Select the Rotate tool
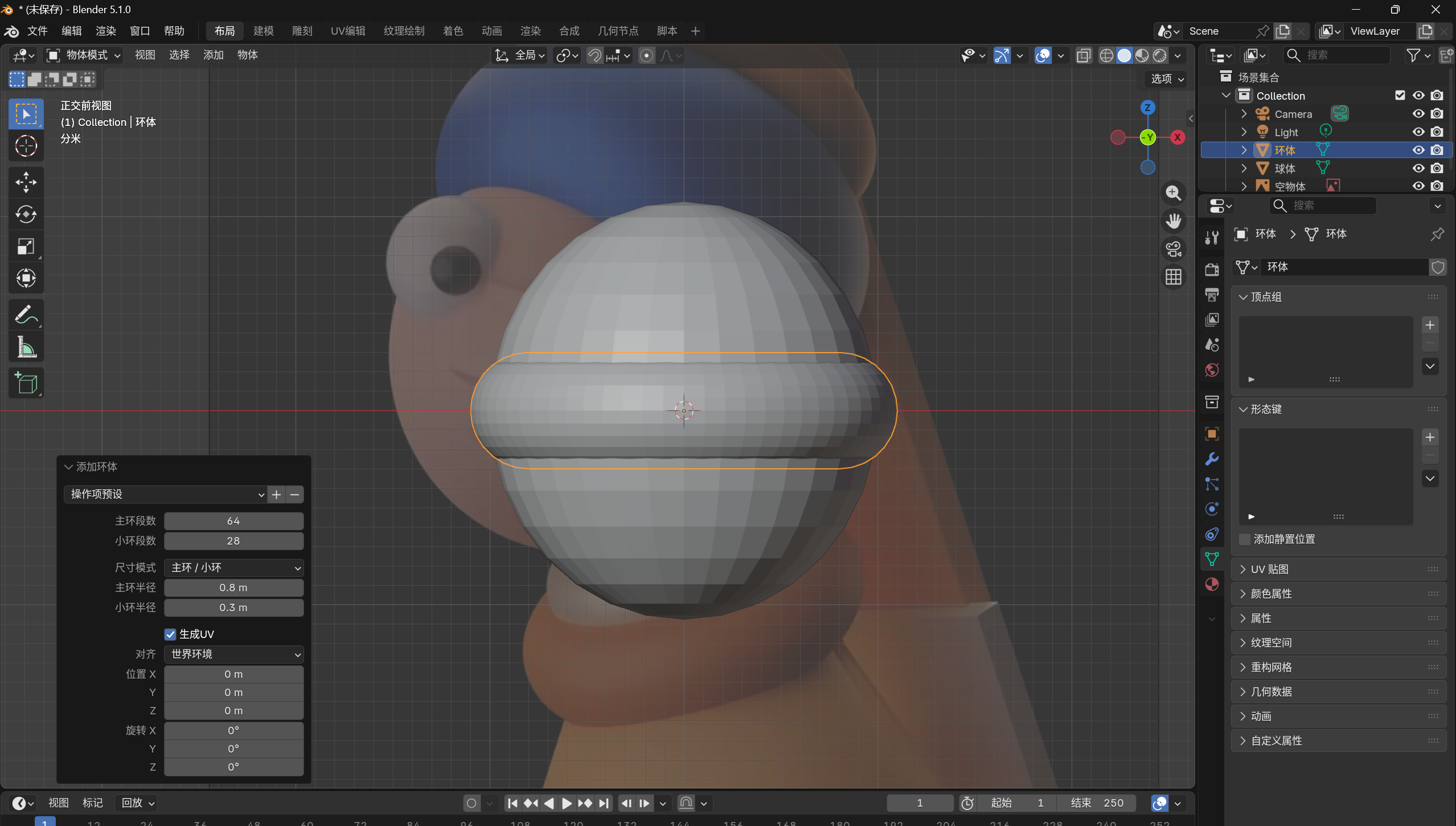Screen dimensions: 1456x826 (x=26, y=214)
